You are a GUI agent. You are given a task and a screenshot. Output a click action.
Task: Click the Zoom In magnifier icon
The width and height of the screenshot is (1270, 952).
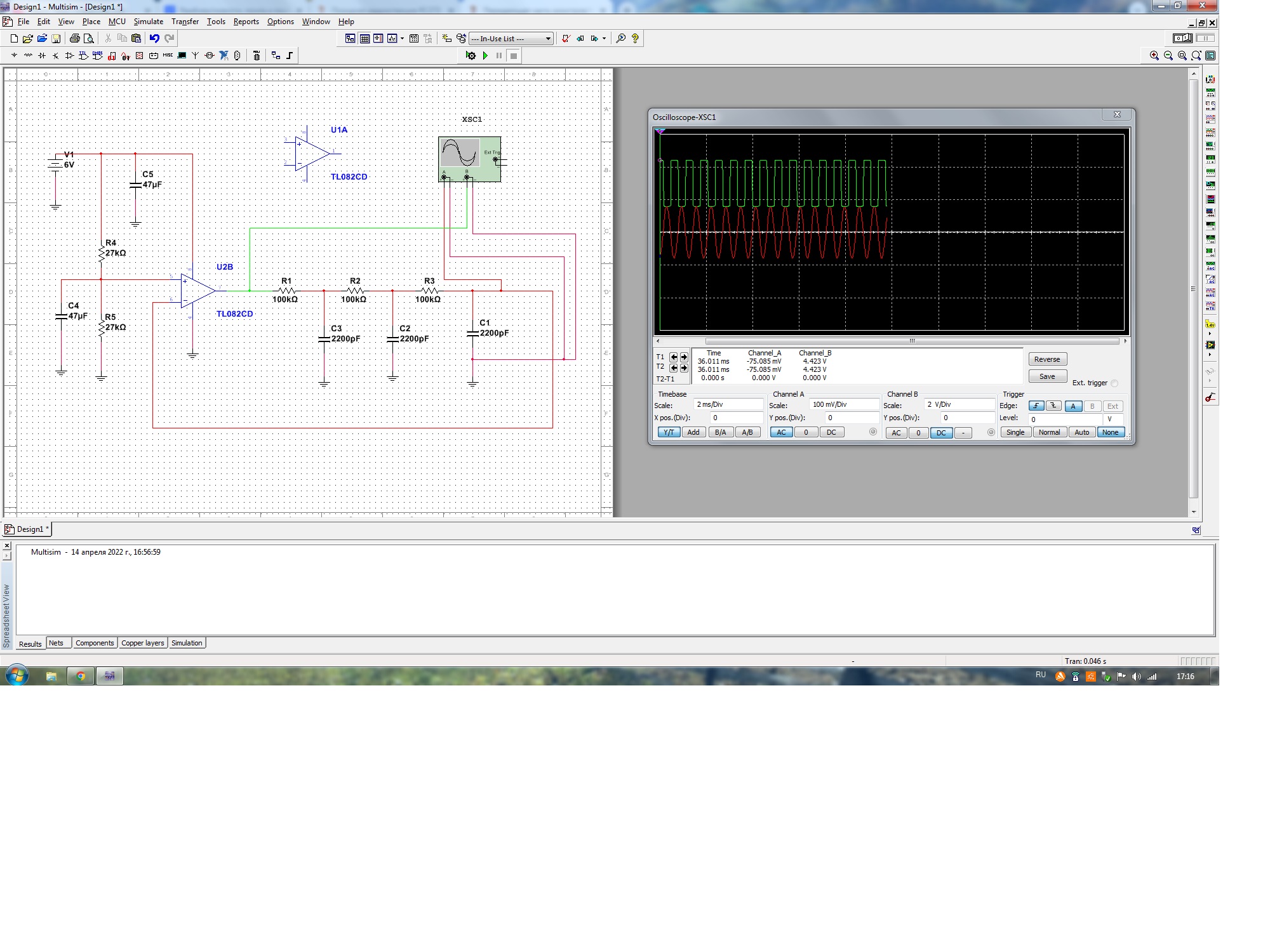[1154, 56]
